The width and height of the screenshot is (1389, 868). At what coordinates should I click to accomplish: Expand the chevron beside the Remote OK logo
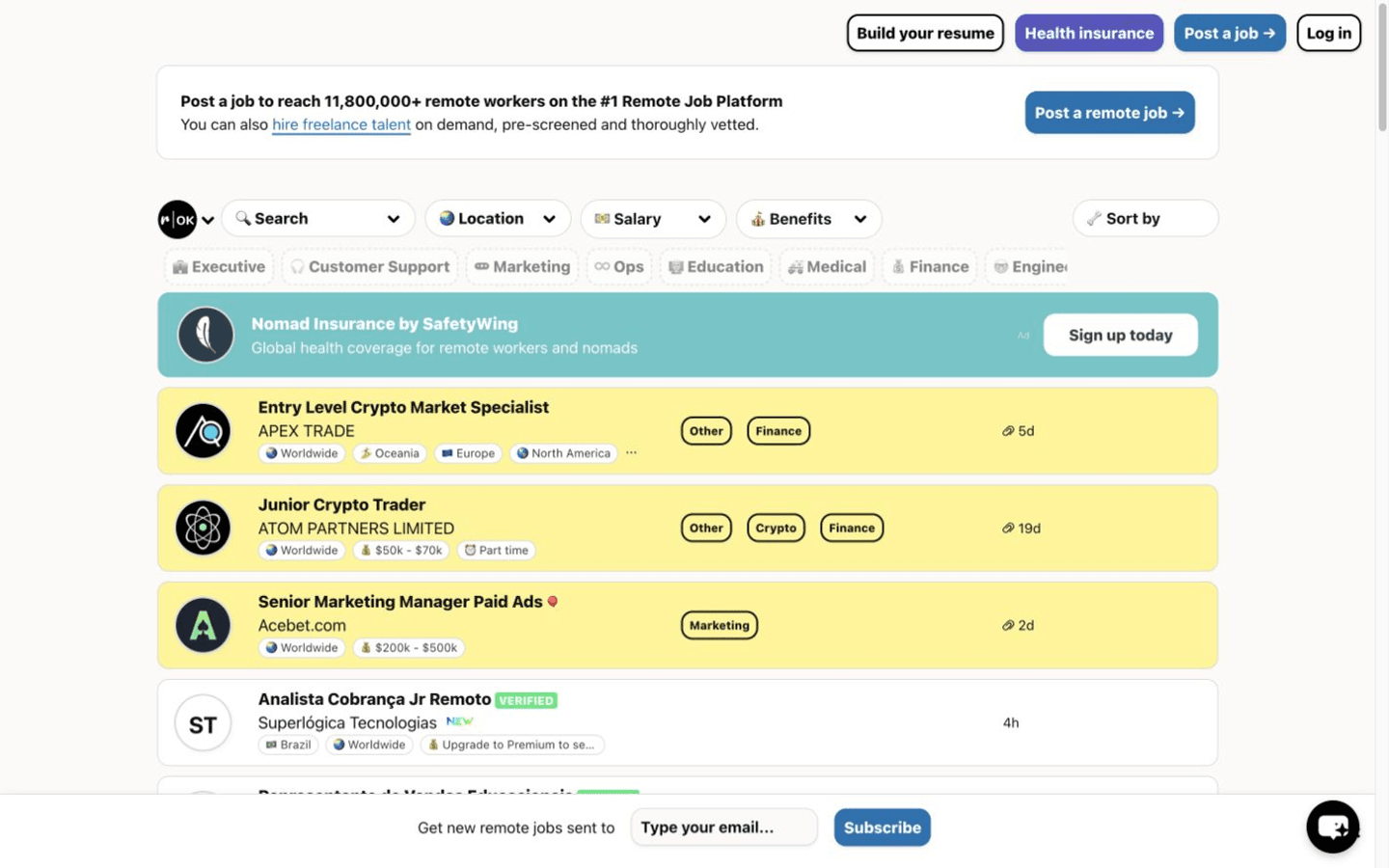pyautogui.click(x=207, y=220)
